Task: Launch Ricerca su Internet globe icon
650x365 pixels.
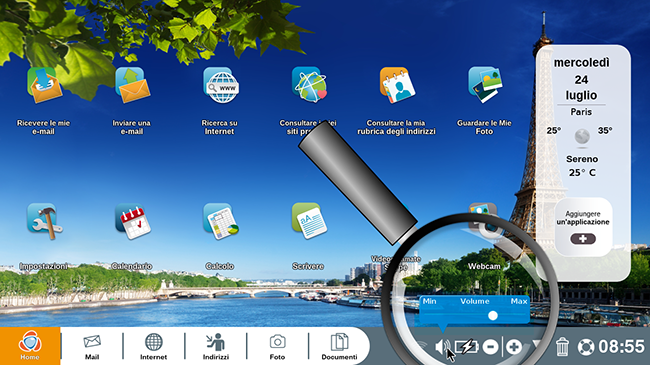Action: (x=221, y=85)
